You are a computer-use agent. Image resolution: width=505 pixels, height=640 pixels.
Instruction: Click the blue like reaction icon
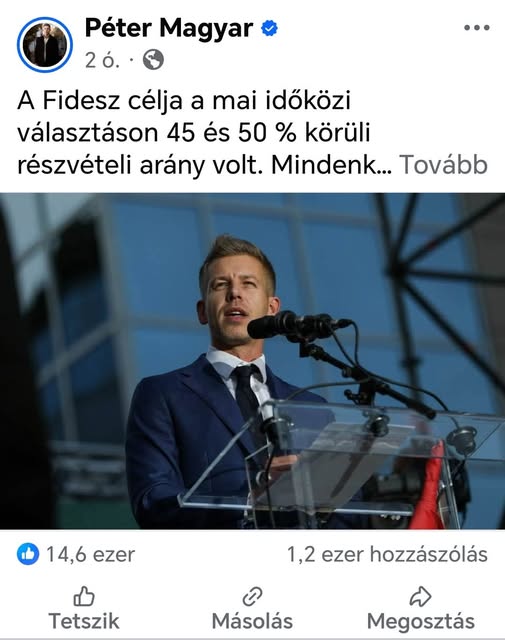tap(28, 554)
